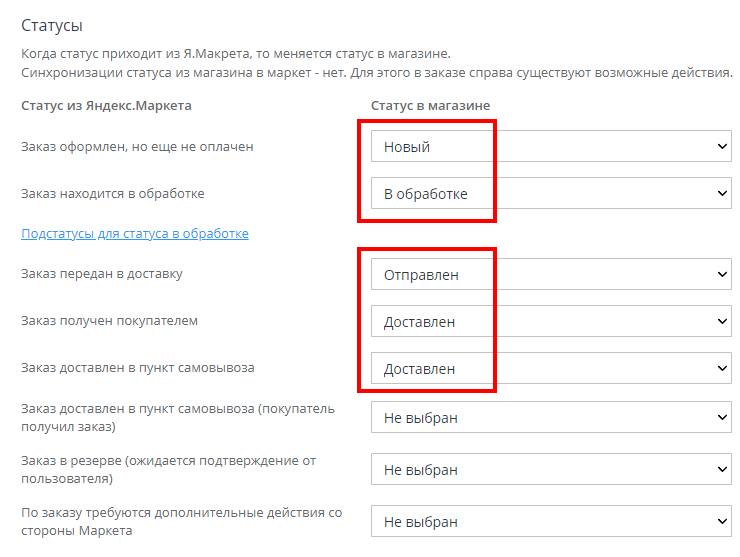
Task: Open the 'Отправлен' status dropdown
Action: pyautogui.click(x=551, y=275)
